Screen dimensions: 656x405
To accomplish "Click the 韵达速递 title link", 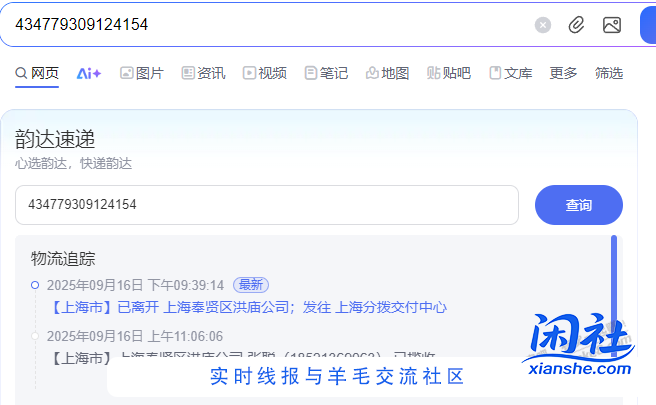I will point(55,139).
